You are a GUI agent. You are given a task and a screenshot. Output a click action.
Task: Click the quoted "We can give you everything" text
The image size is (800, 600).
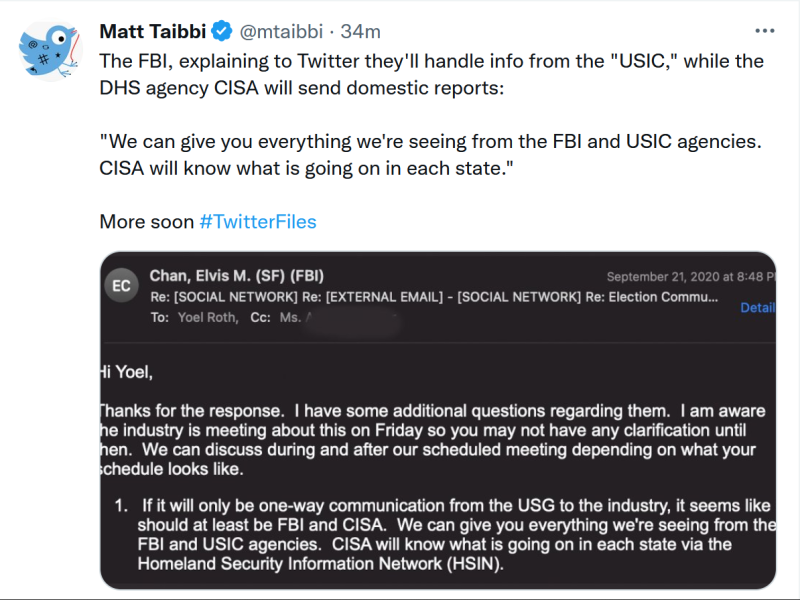coord(431,154)
